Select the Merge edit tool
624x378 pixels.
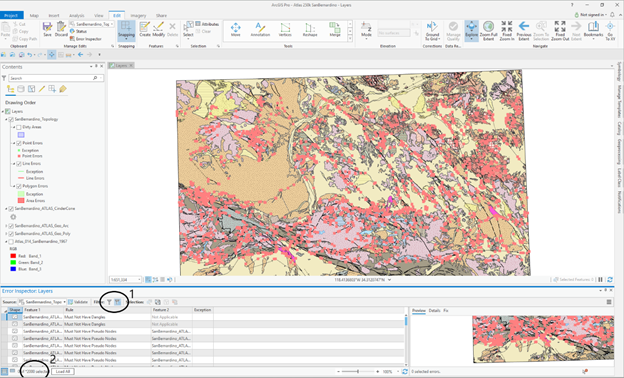click(x=335, y=29)
